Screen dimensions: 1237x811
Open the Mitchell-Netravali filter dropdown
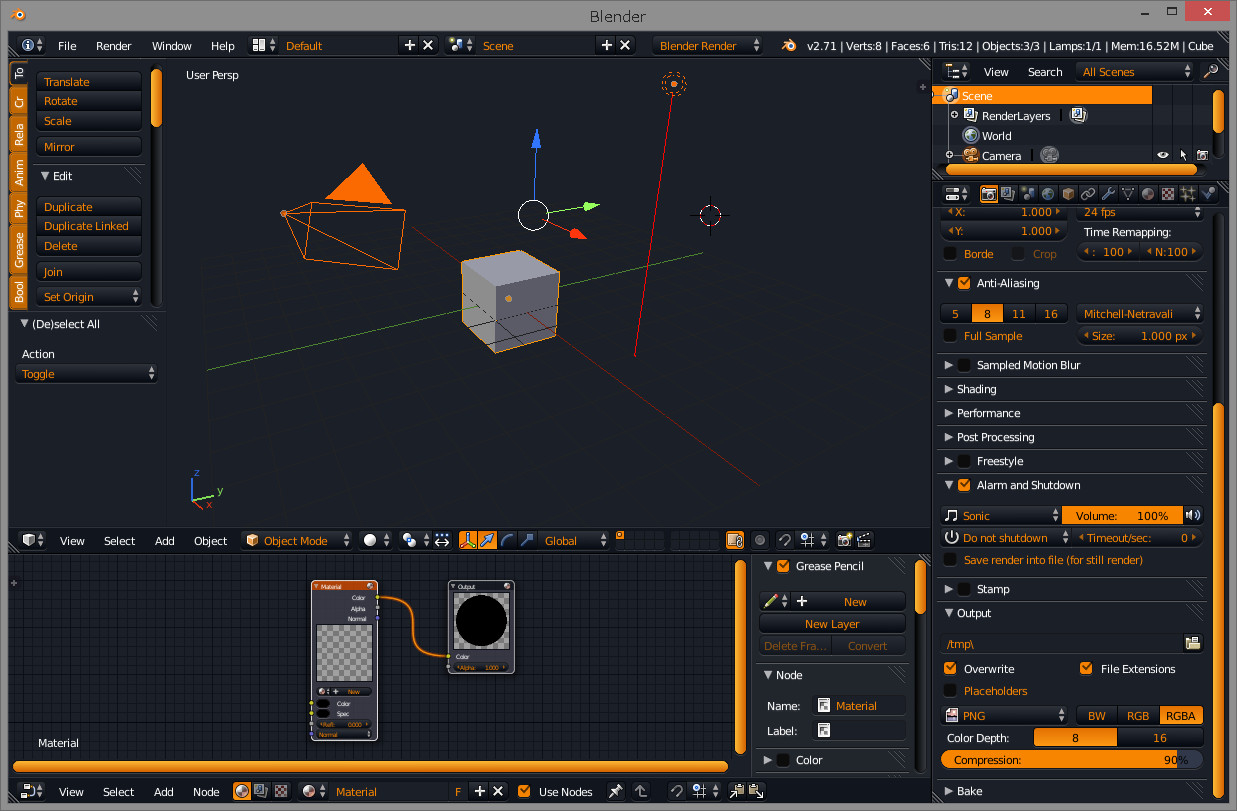(1140, 314)
